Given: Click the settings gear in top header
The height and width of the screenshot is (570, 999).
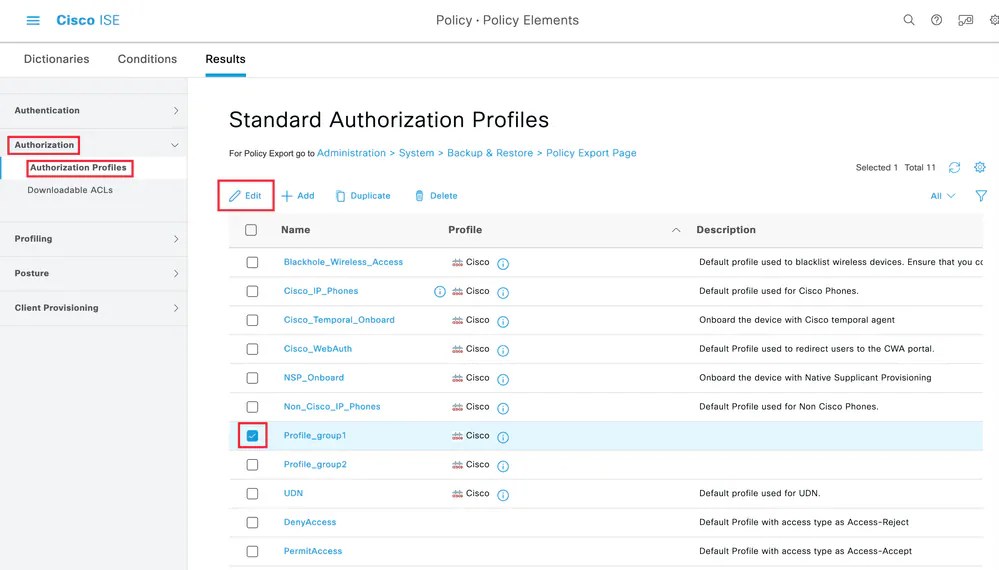Looking at the screenshot, I should 994,20.
